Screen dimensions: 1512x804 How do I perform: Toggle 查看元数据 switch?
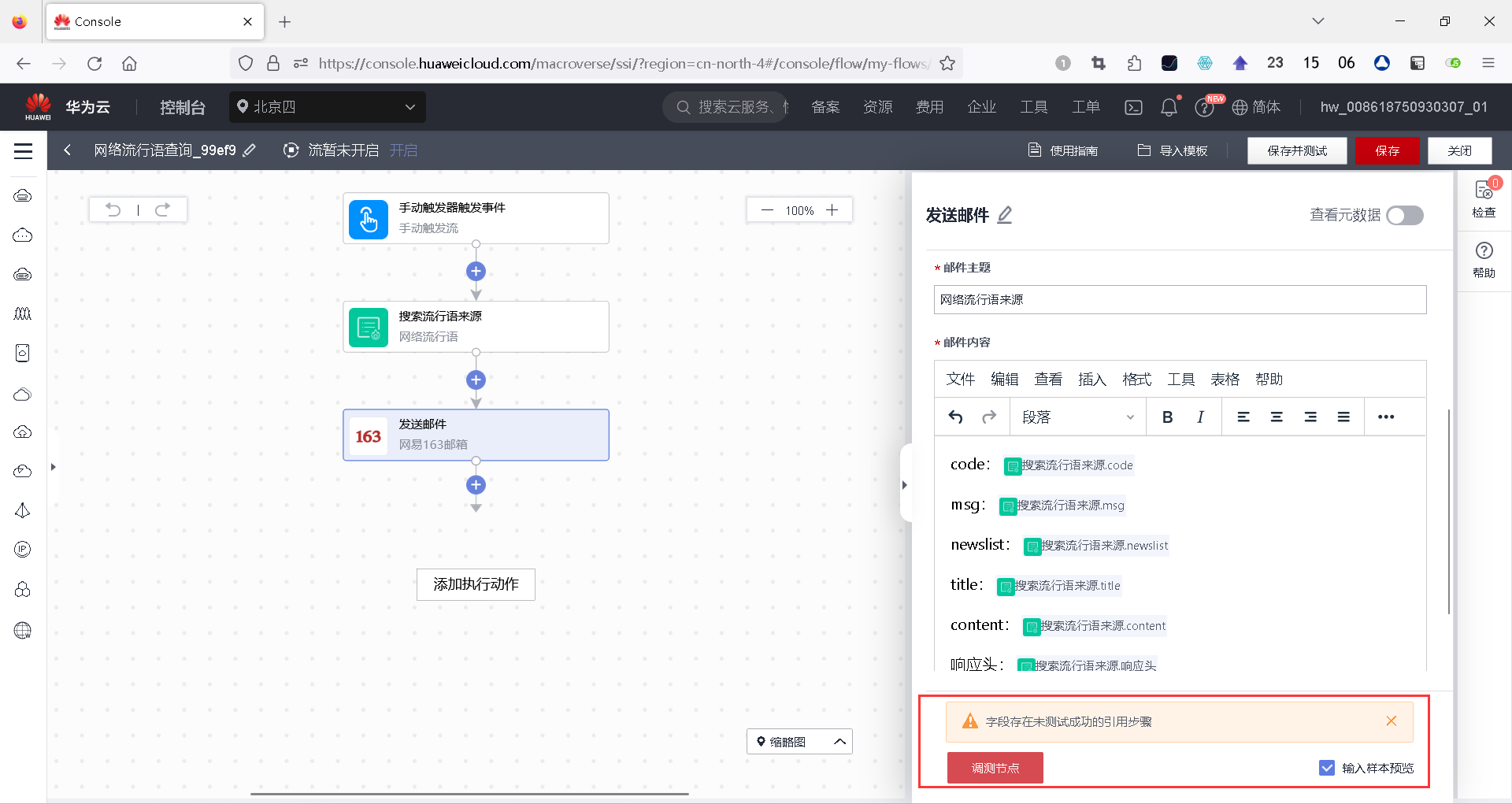[1405, 215]
